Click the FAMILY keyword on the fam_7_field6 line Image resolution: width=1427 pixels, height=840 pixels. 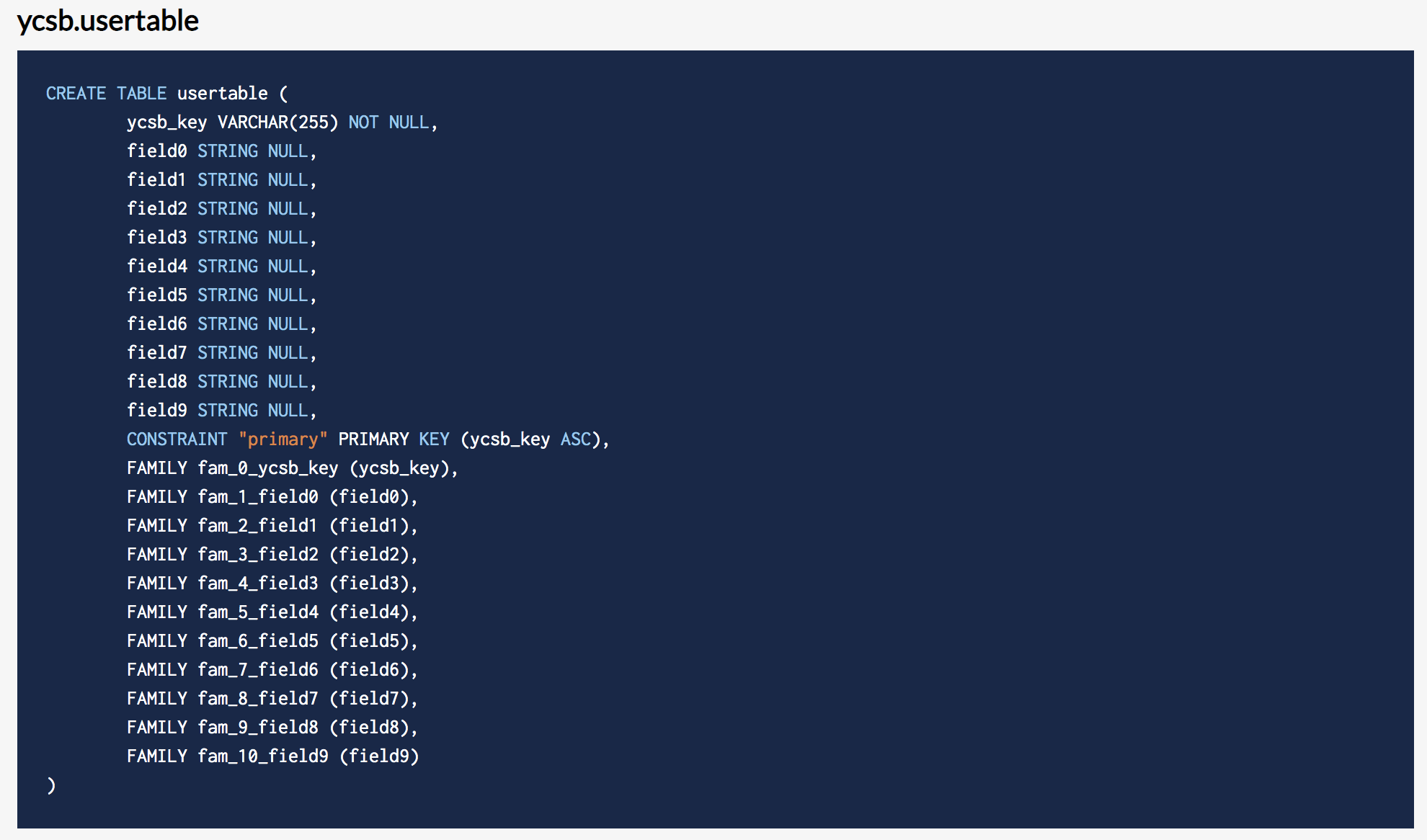pos(156,670)
